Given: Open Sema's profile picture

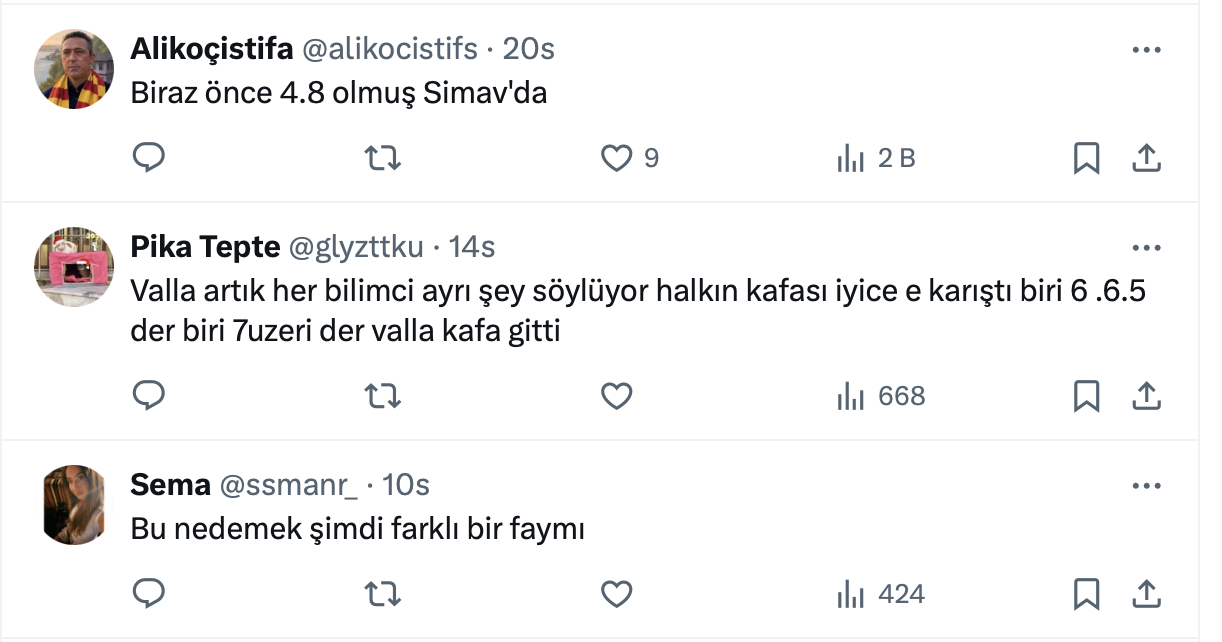Looking at the screenshot, I should point(75,504).
